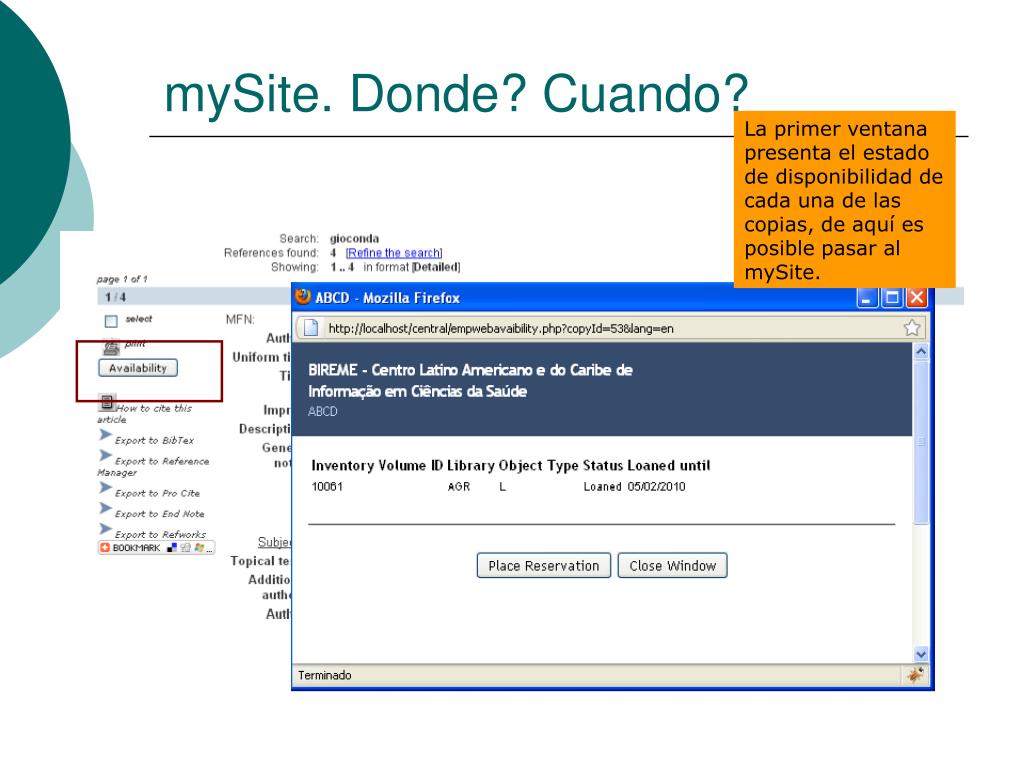Click the print icon
Image resolution: width=1024 pixels, height=768 pixels.
[111, 346]
